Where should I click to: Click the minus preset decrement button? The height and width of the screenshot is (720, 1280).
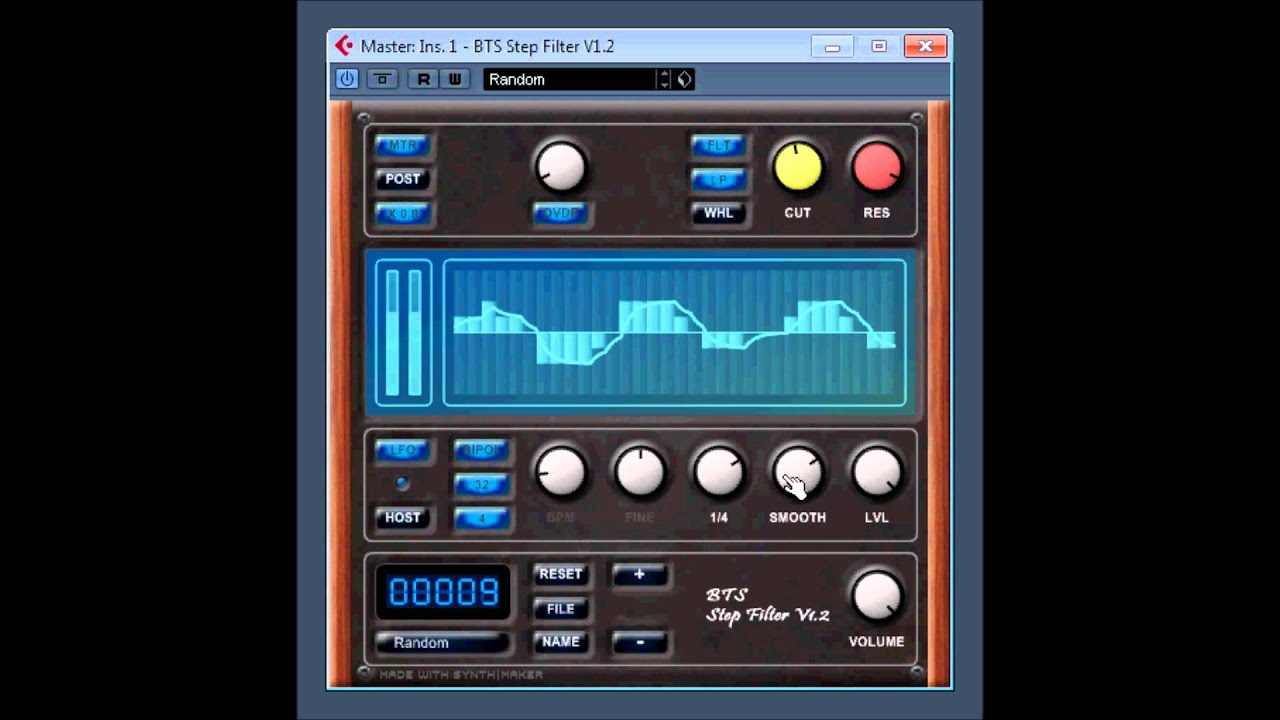(639, 642)
